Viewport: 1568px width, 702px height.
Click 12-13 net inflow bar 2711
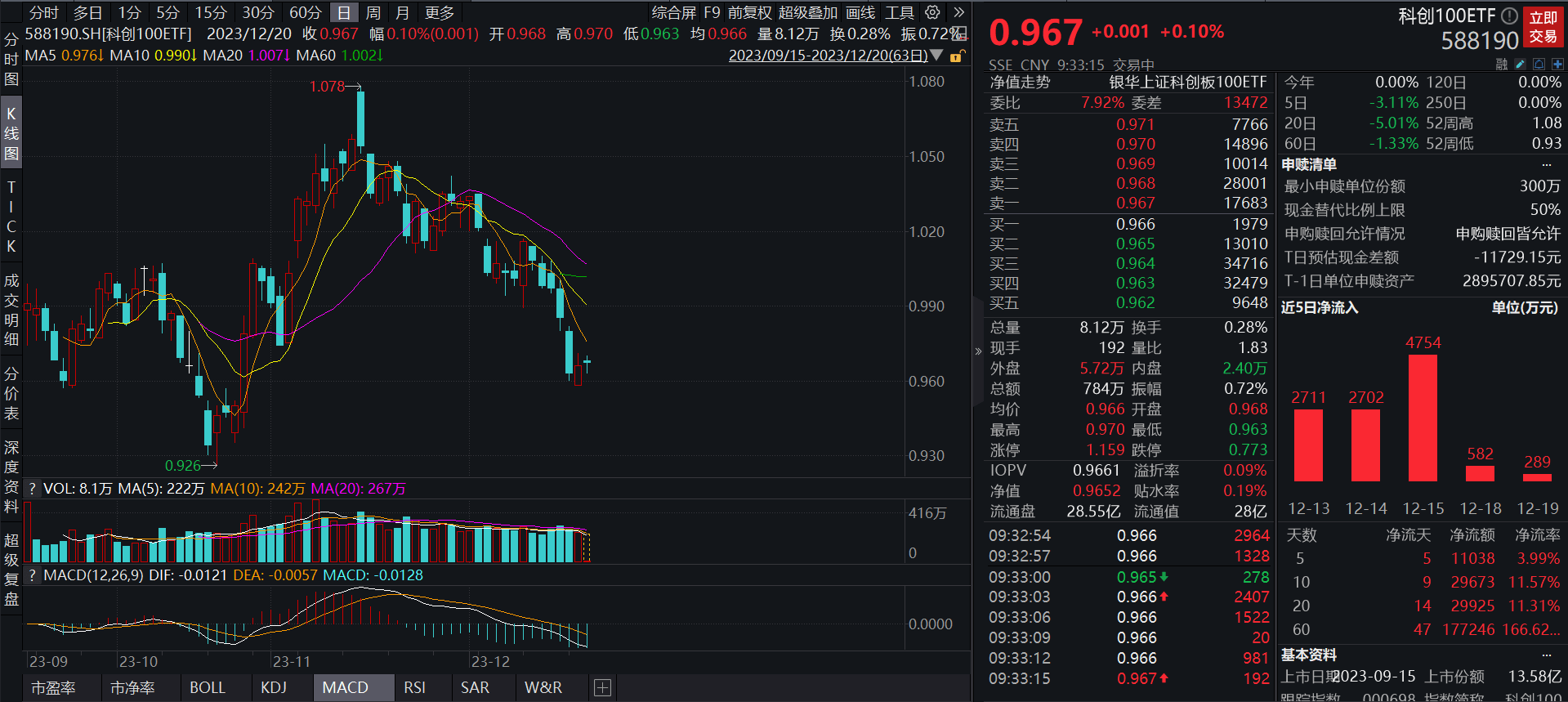pos(1308,445)
